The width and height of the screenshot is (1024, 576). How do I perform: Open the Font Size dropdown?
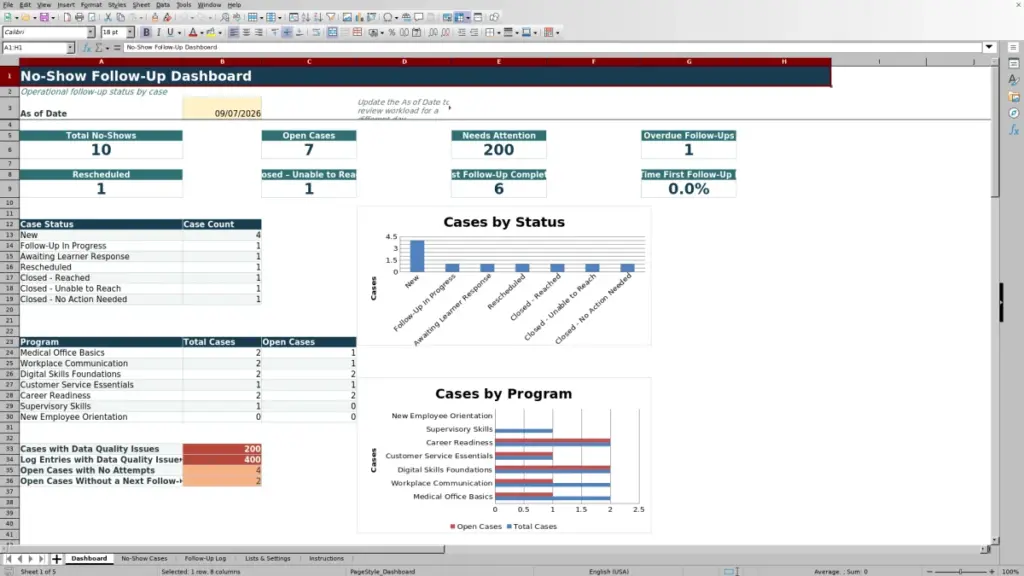[x=130, y=32]
